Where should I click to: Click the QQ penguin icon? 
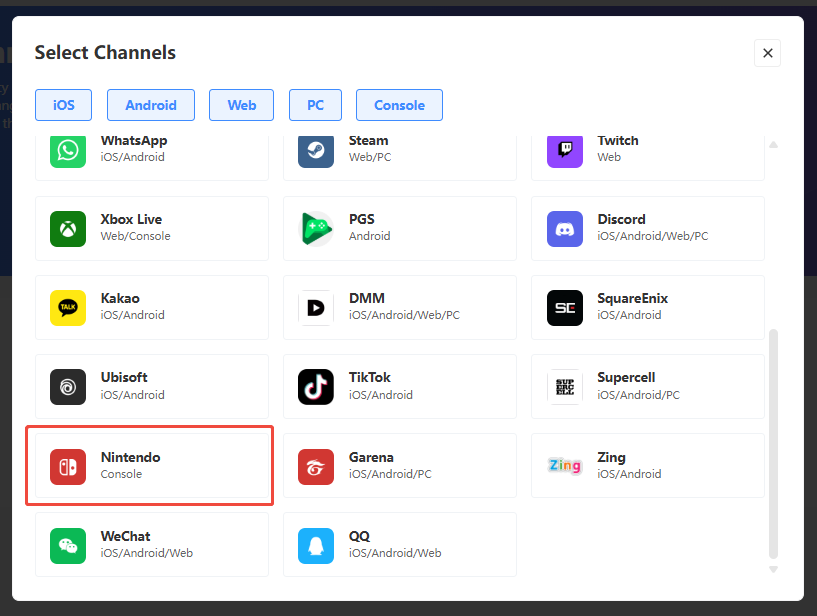[x=316, y=545]
